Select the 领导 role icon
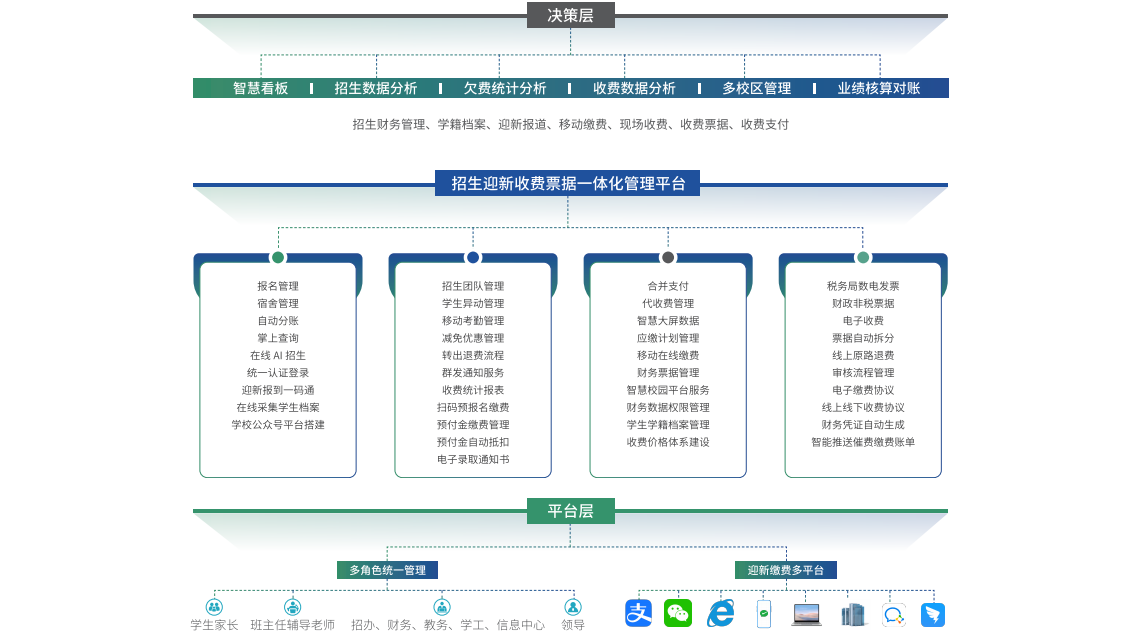This screenshot has width=1140, height=640. pos(573,607)
